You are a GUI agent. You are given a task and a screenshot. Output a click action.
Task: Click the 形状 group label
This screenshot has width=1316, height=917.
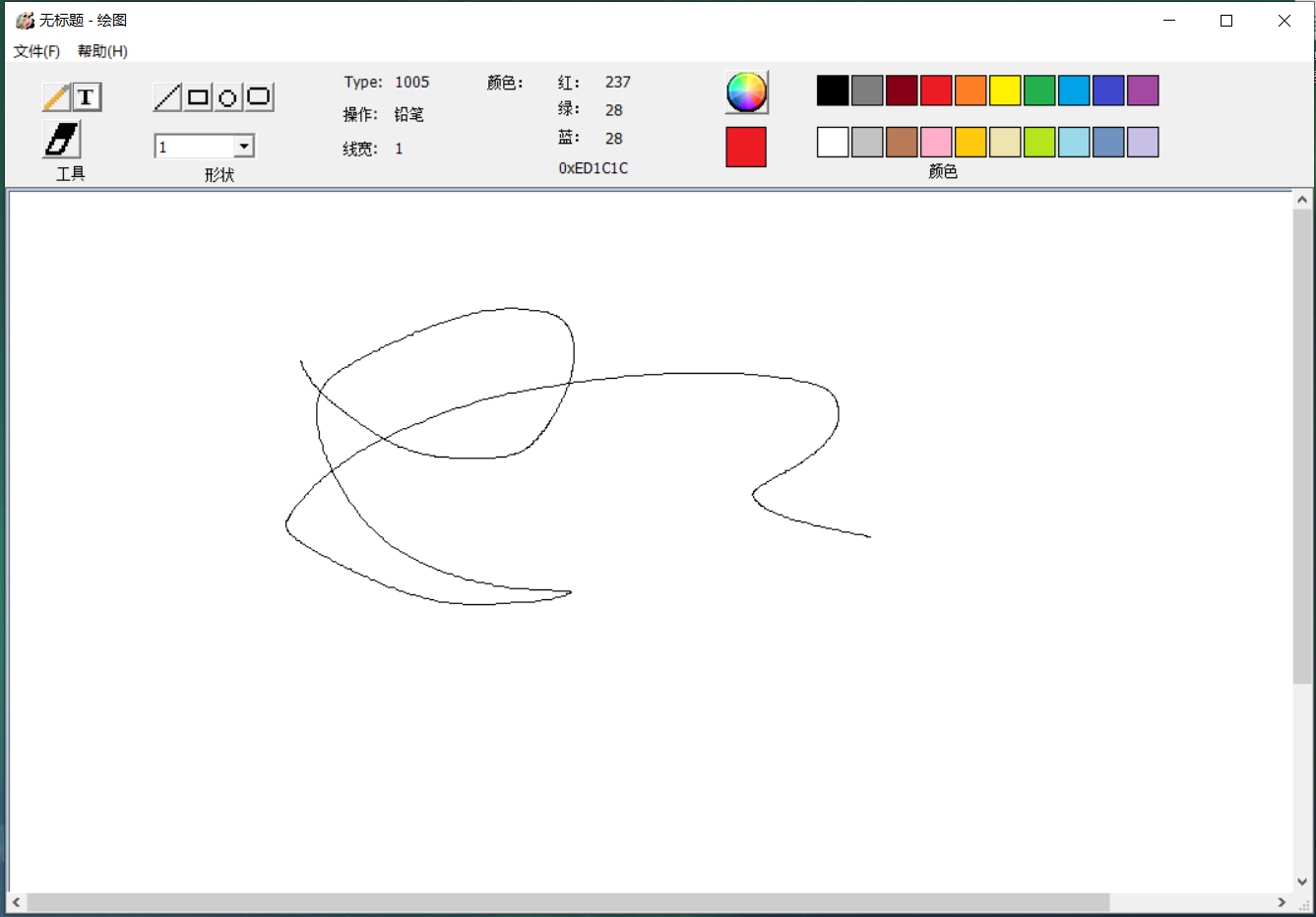pos(219,175)
